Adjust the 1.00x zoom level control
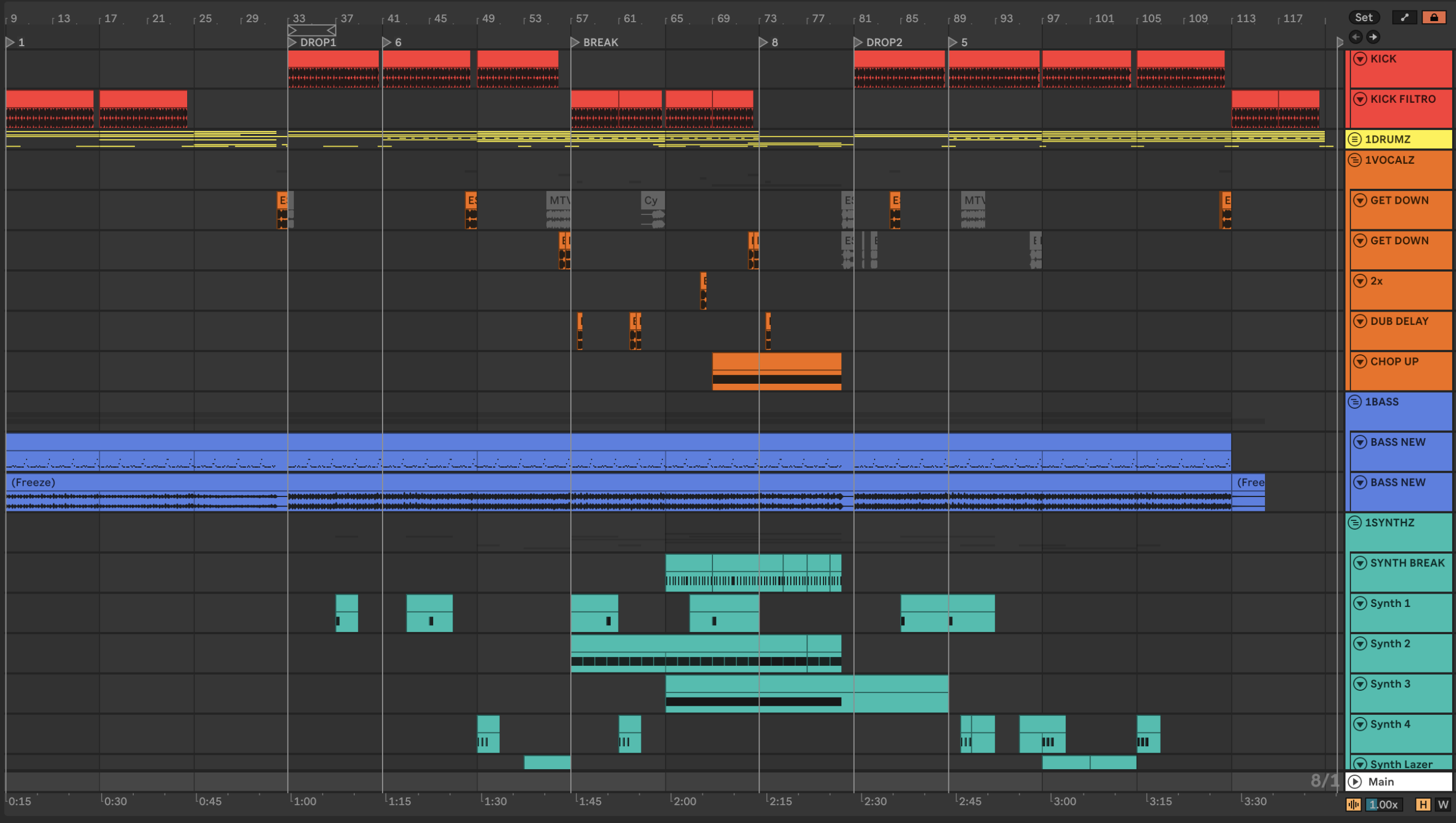The image size is (1456, 823). (x=1383, y=804)
